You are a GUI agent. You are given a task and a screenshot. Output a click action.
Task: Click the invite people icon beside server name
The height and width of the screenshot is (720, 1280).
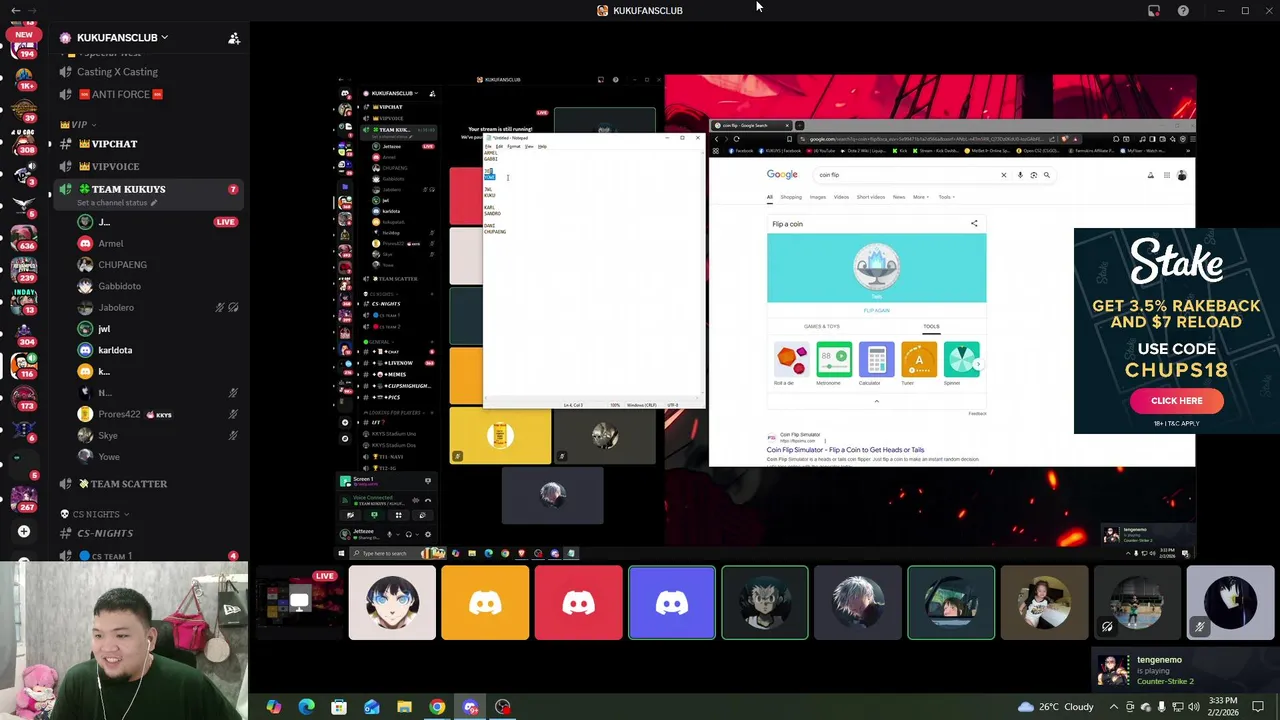point(234,38)
